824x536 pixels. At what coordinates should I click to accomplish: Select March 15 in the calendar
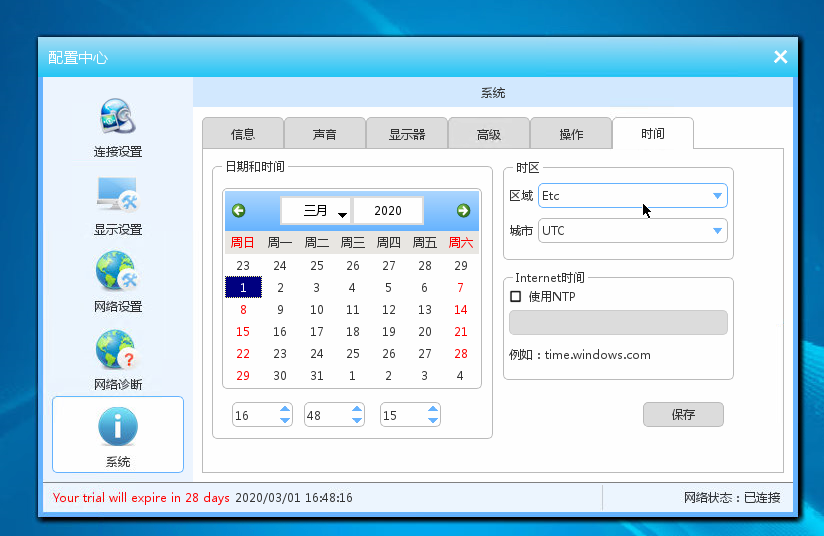pyautogui.click(x=243, y=332)
